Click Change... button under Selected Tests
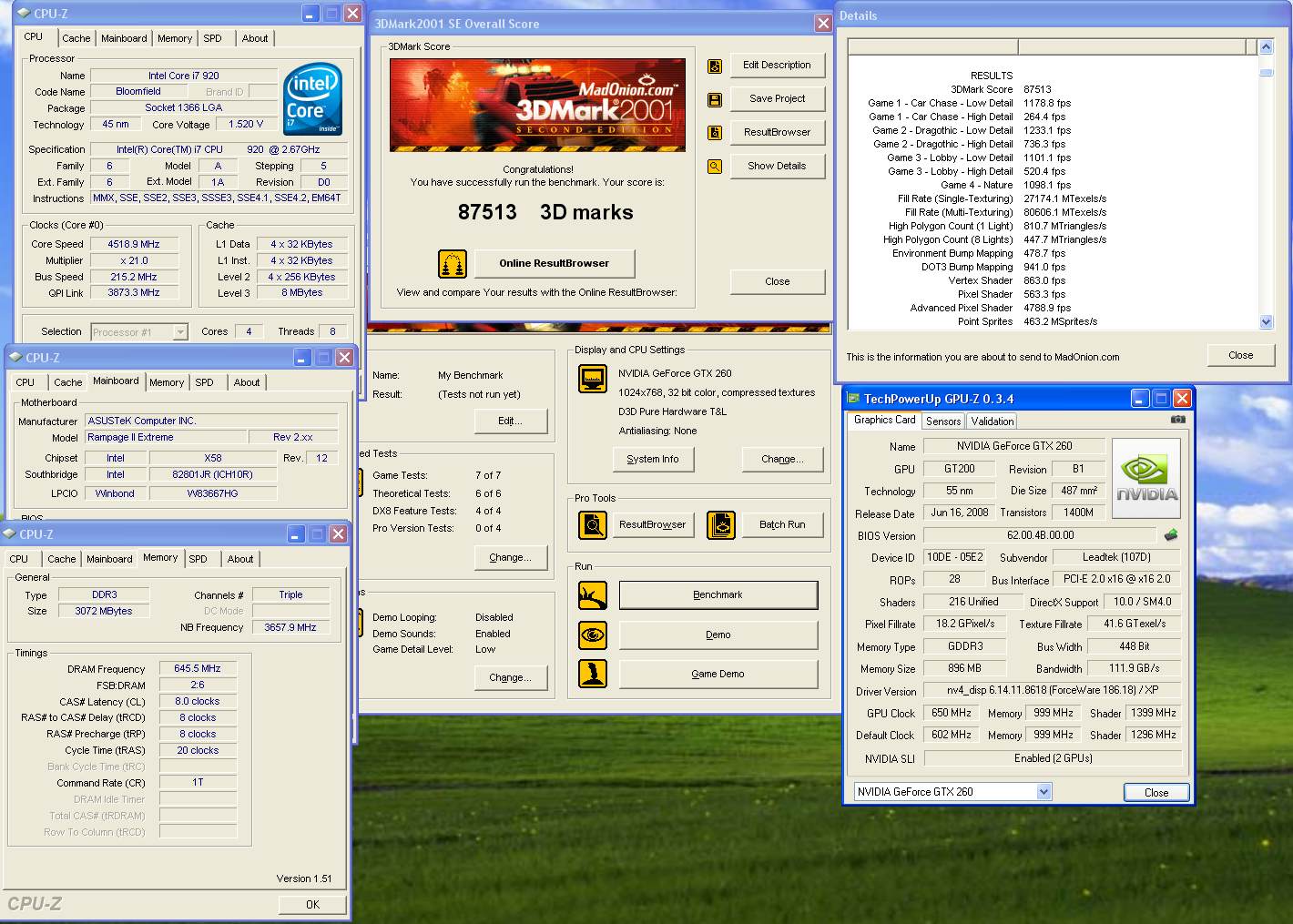The width and height of the screenshot is (1293, 924). click(x=510, y=558)
